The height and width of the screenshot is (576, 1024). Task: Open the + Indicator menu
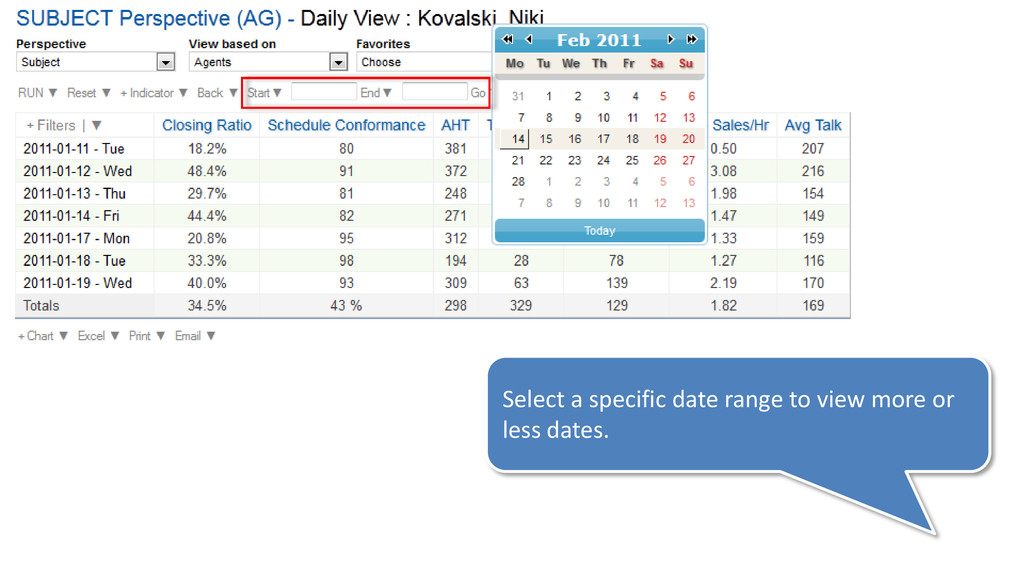tap(154, 93)
